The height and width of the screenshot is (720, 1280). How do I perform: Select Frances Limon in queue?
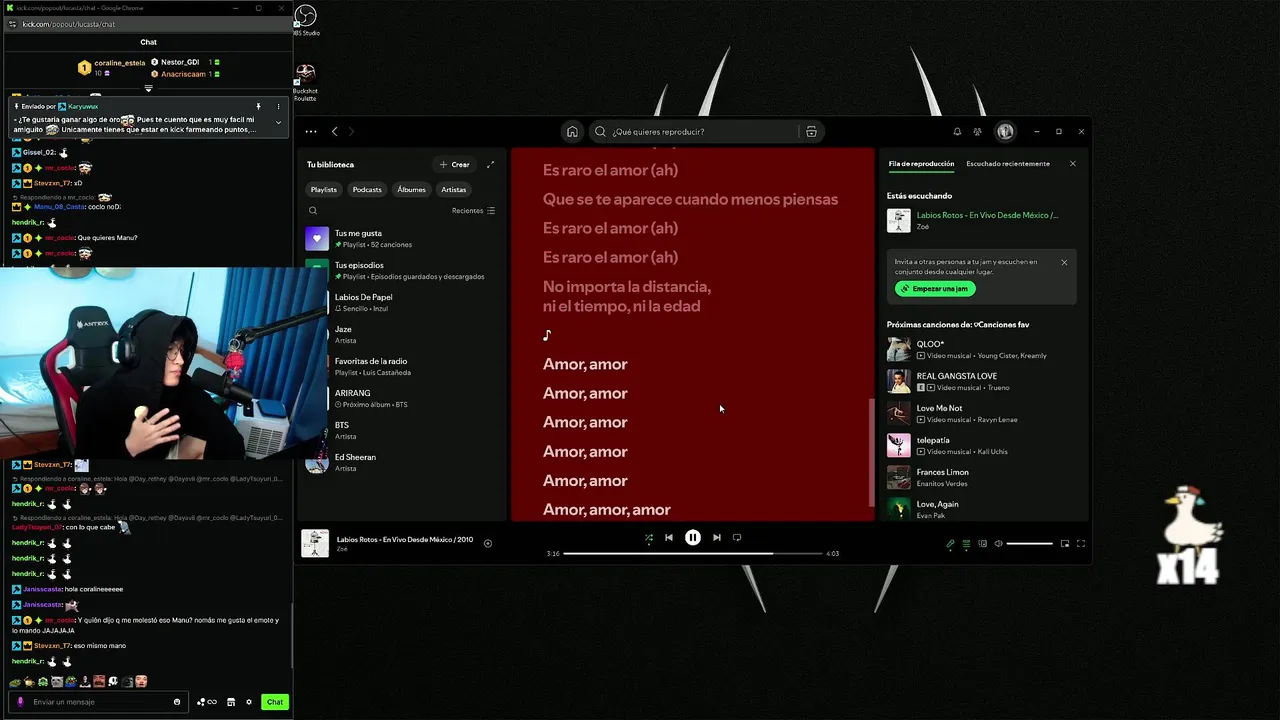[982, 477]
